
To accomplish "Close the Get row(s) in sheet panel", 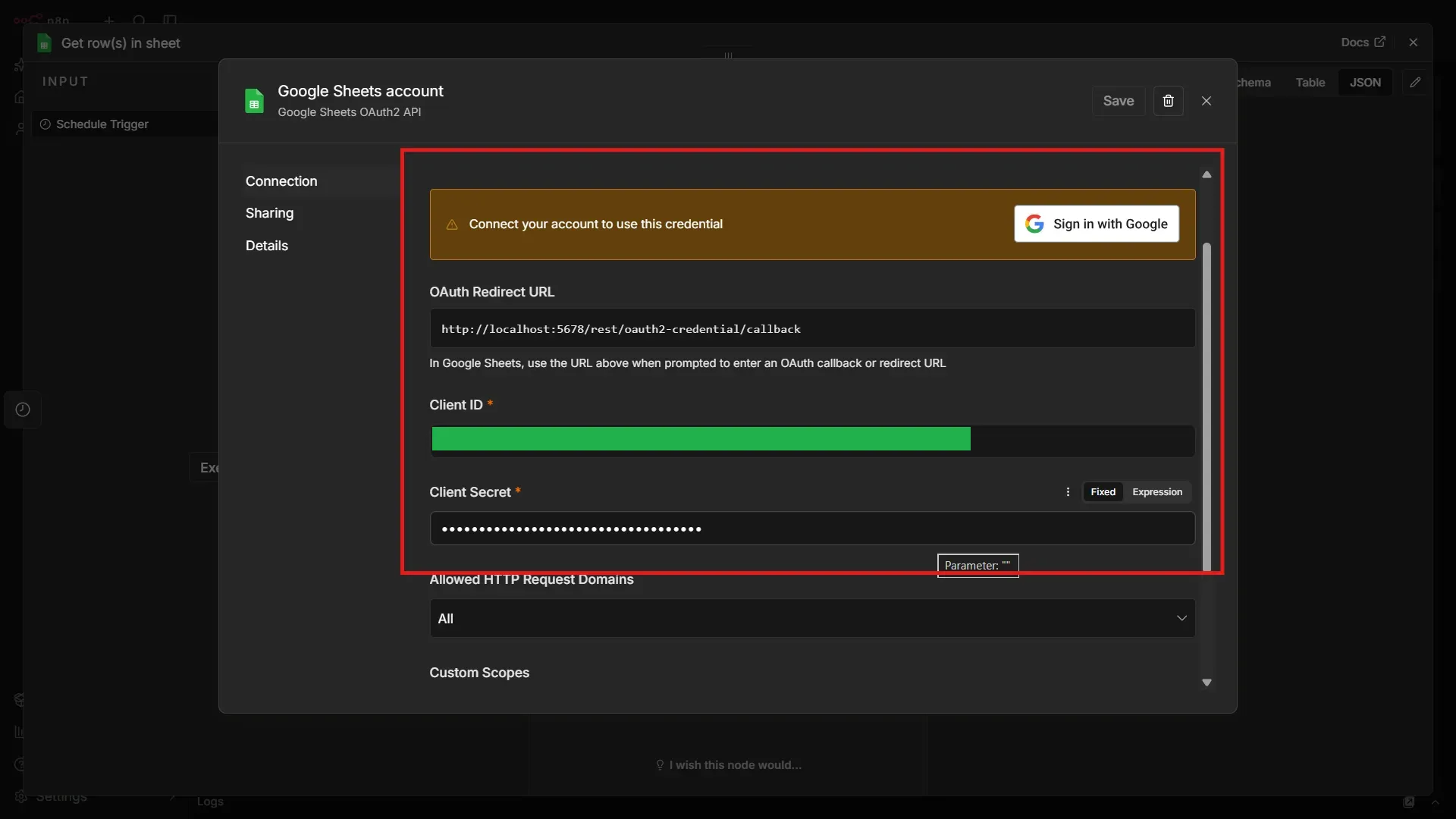I will tap(1413, 42).
